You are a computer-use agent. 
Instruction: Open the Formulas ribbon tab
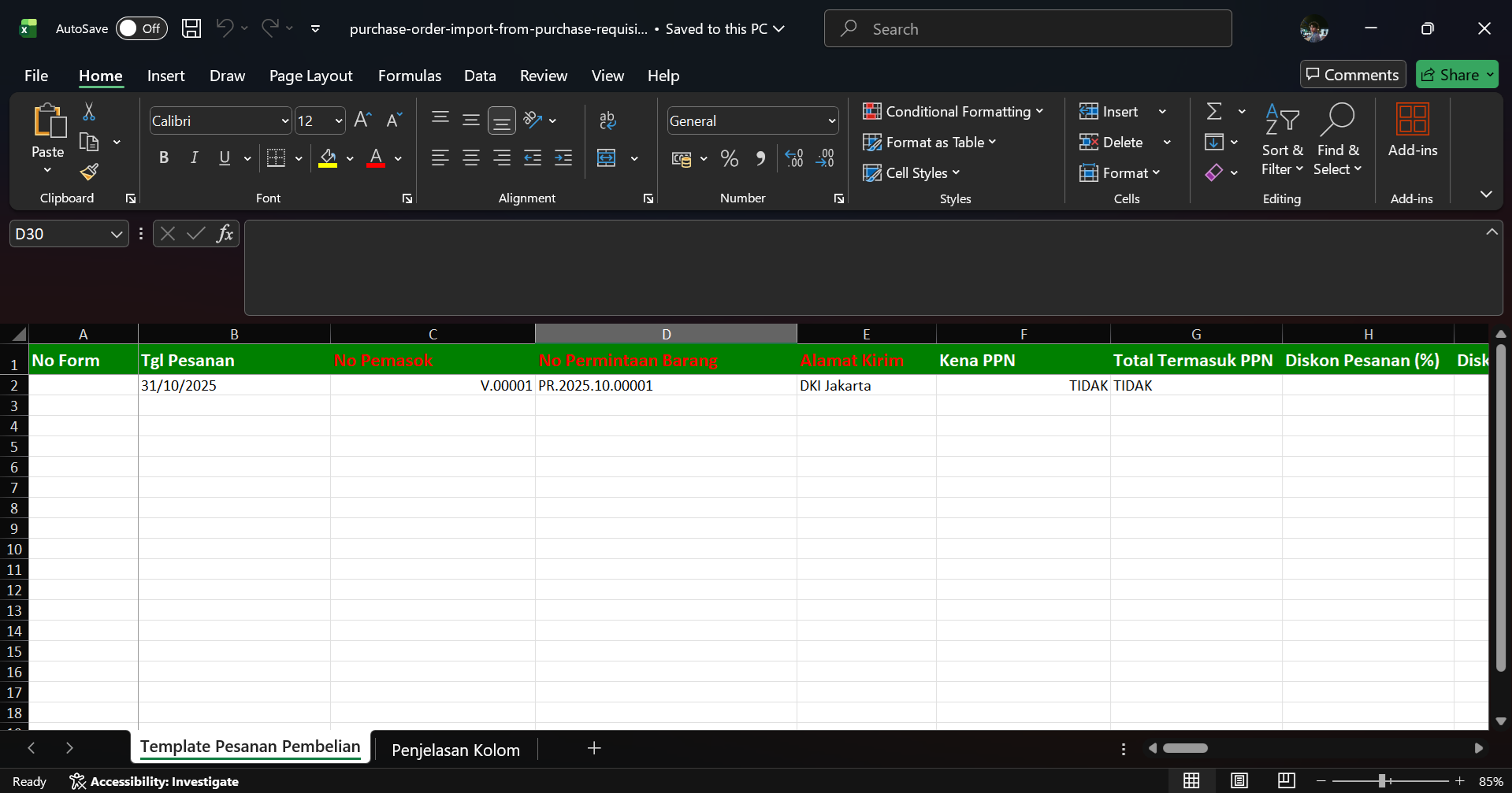pyautogui.click(x=409, y=76)
